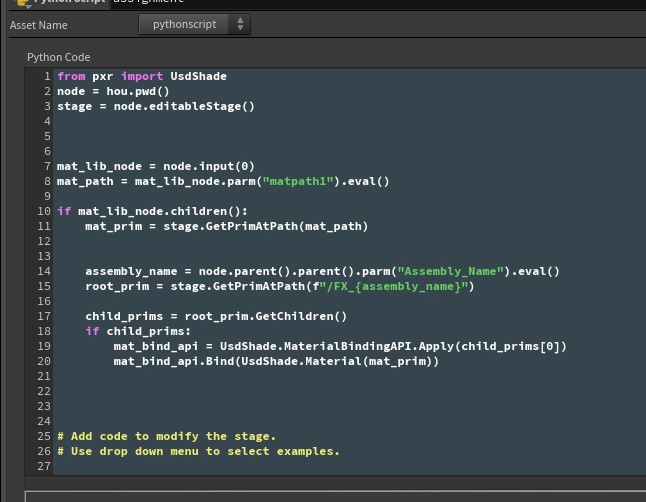Screen dimensions: 646x502
Task: Click line 20 'mat_bind_api.Bind' statement
Action: 276,361
